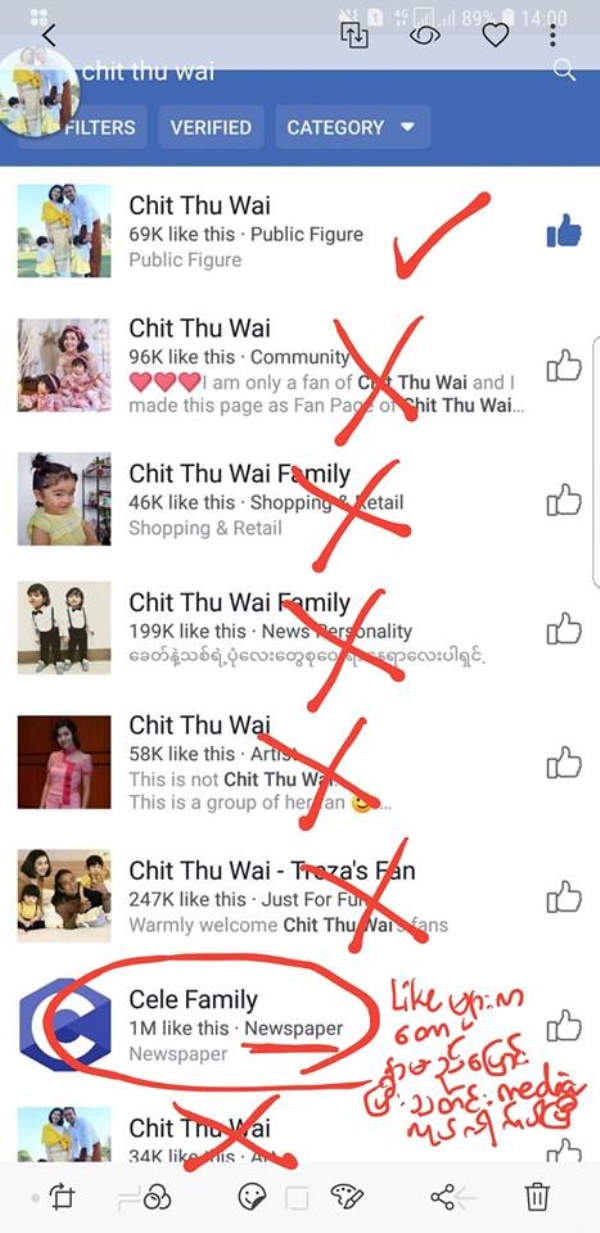Select the crop and rotate tool

pos(61,1196)
